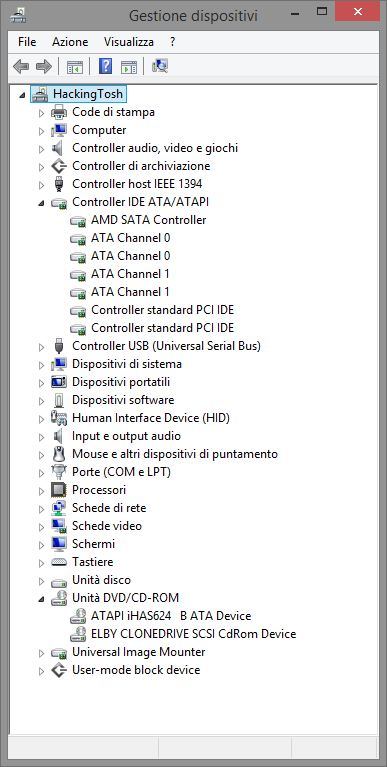Select Universal Image Mounter label
Screen dimensions: 387x767
[x=138, y=652]
